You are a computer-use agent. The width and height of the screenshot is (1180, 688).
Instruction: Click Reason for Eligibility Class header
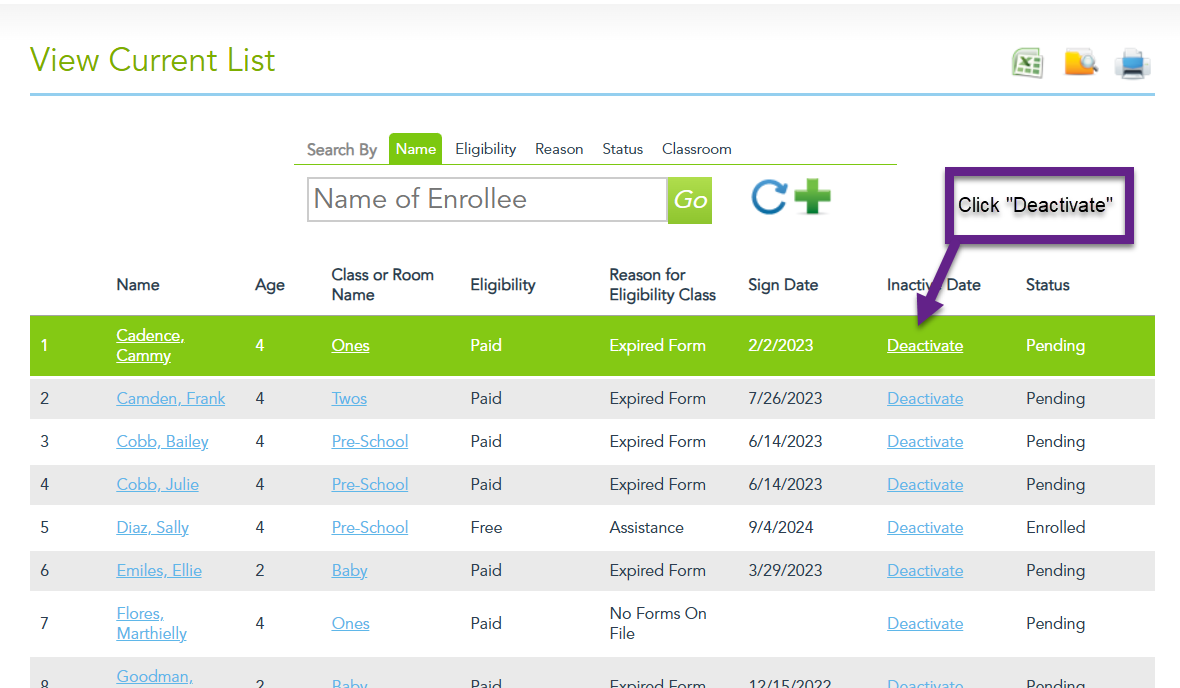tap(662, 285)
